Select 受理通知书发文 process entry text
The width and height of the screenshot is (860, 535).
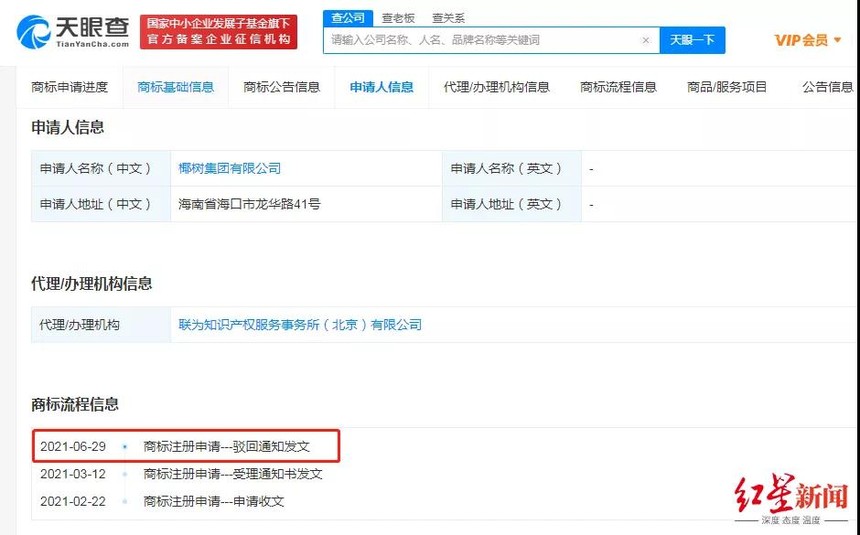(278, 474)
